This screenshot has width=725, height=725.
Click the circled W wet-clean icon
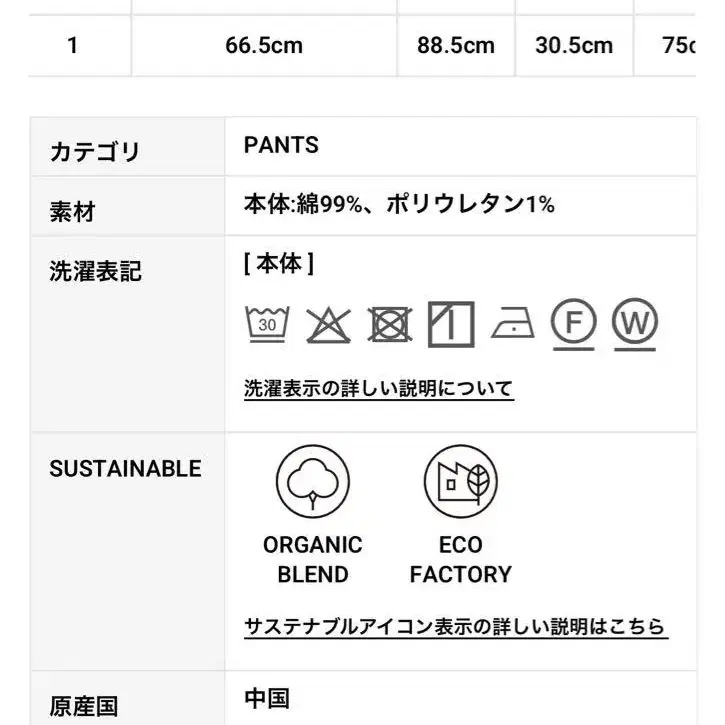coord(635,324)
